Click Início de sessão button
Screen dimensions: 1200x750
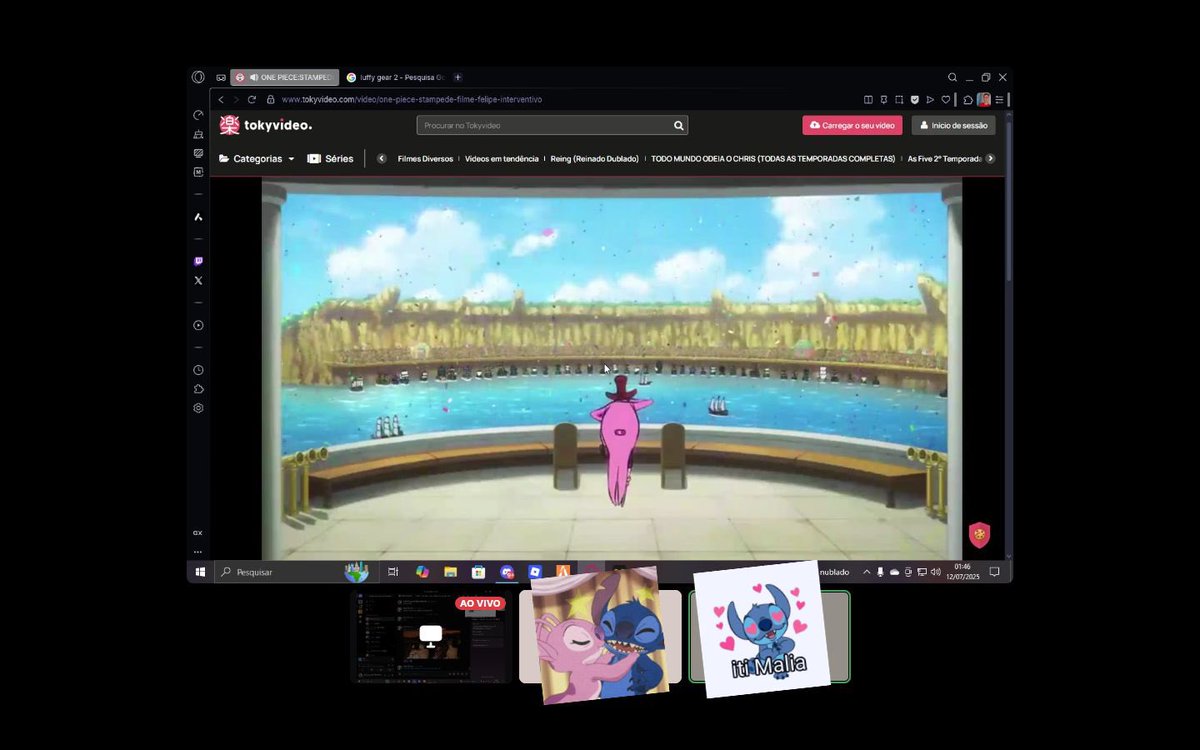(953, 125)
